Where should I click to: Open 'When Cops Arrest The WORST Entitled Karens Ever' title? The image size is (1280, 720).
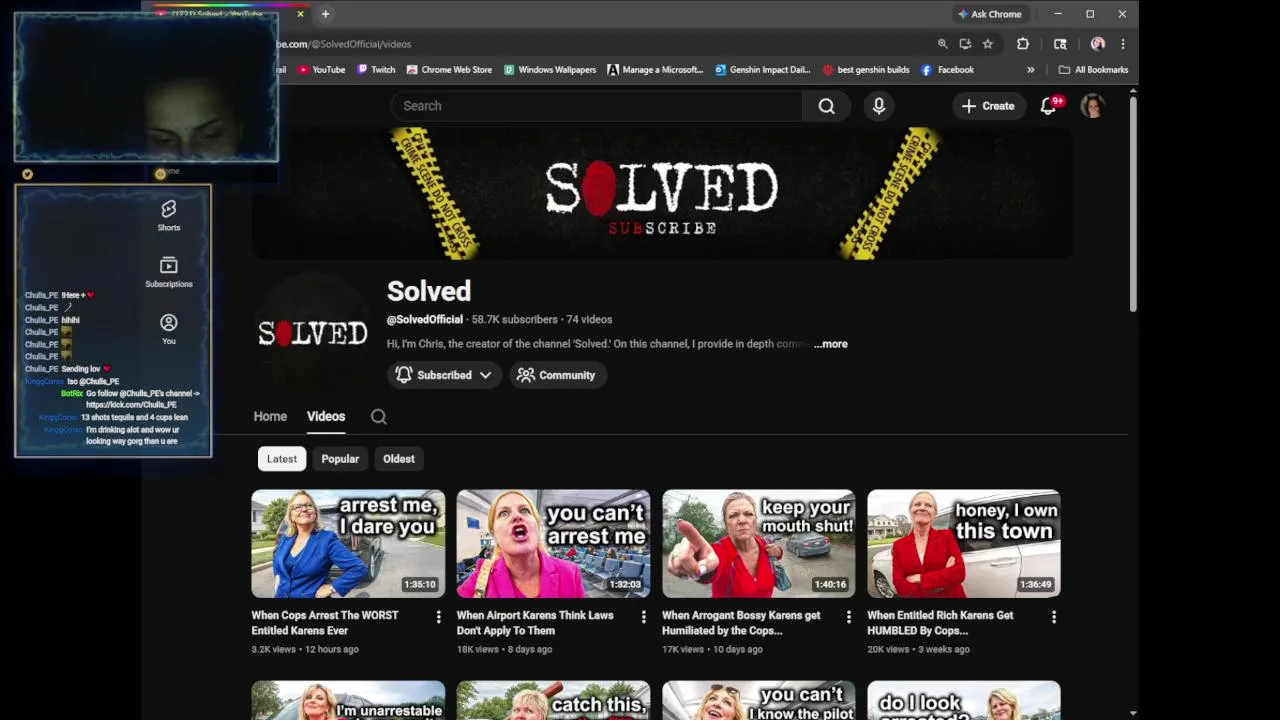coord(325,623)
